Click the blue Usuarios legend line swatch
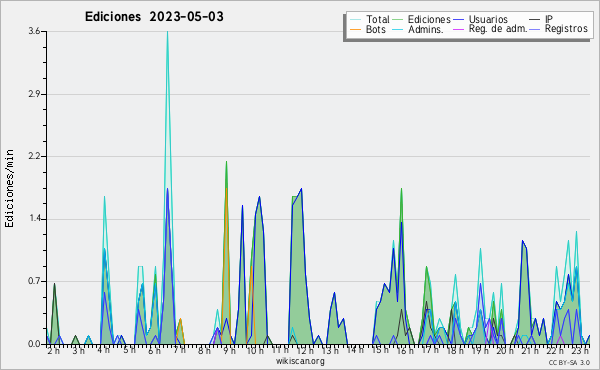Viewport: 600px width, 370px height. 458,20
